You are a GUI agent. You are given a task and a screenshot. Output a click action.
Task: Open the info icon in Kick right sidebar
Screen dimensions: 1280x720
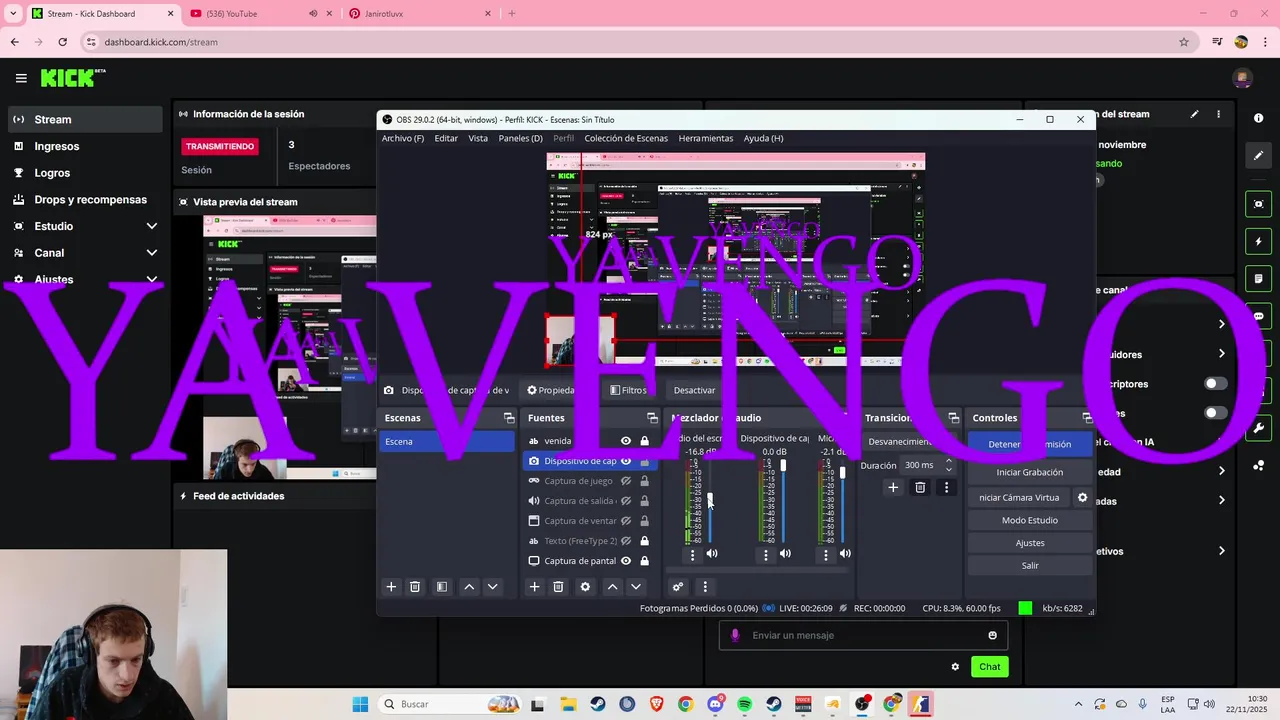click(x=1258, y=118)
